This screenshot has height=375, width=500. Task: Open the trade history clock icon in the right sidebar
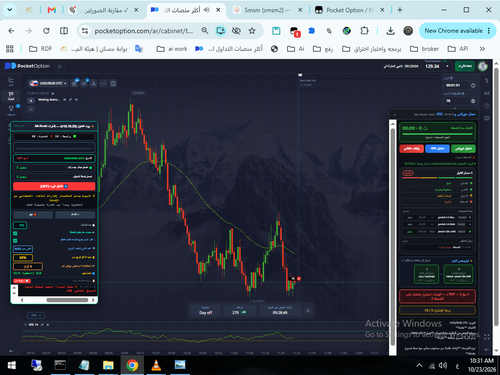[487, 106]
